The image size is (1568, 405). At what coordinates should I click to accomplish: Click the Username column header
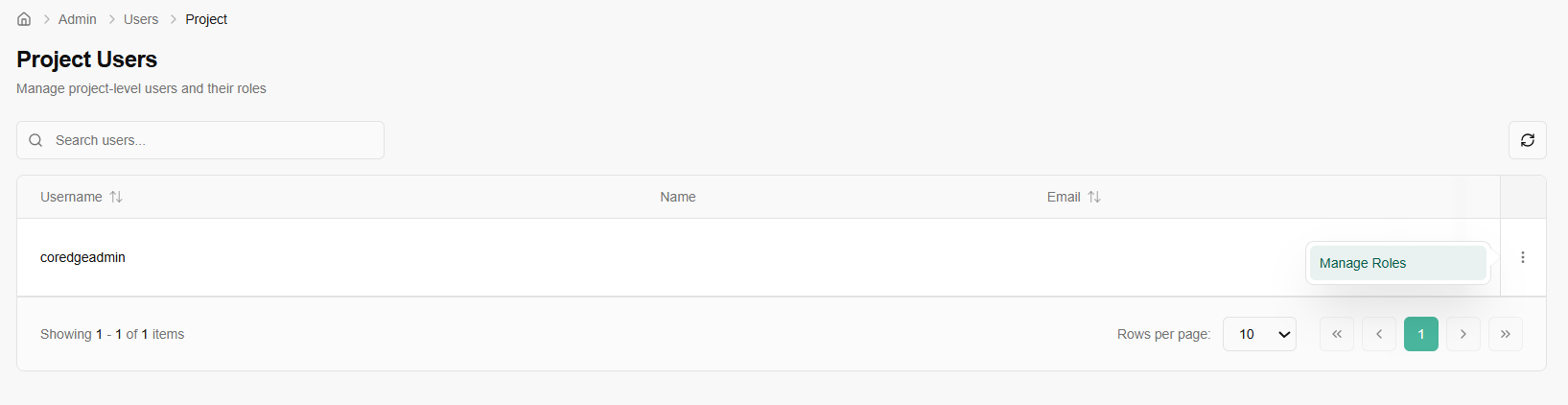[71, 197]
